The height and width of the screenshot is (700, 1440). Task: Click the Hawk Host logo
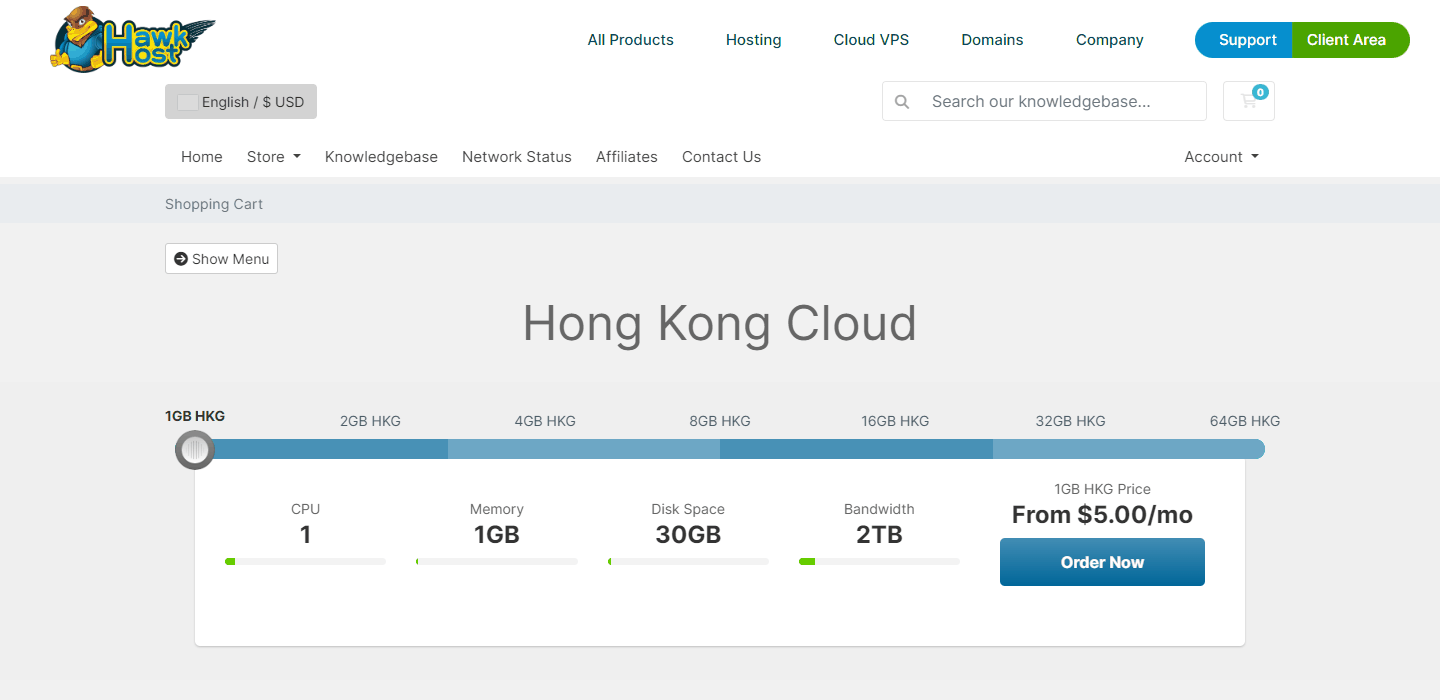click(133, 39)
